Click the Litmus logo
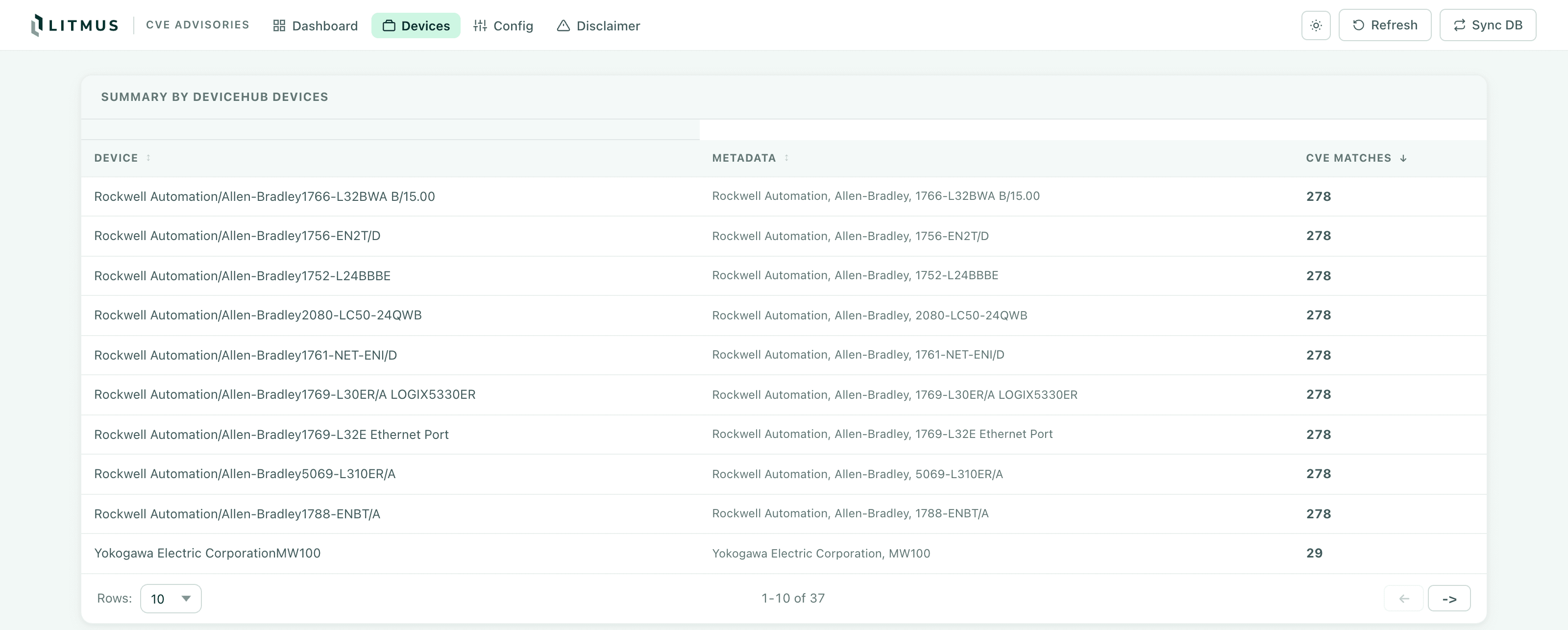Screen dimensions: 1568x630 pos(74,25)
